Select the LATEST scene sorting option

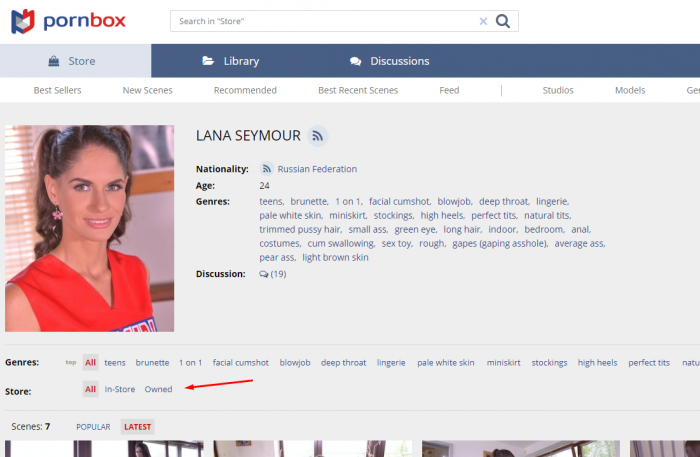pos(137,427)
